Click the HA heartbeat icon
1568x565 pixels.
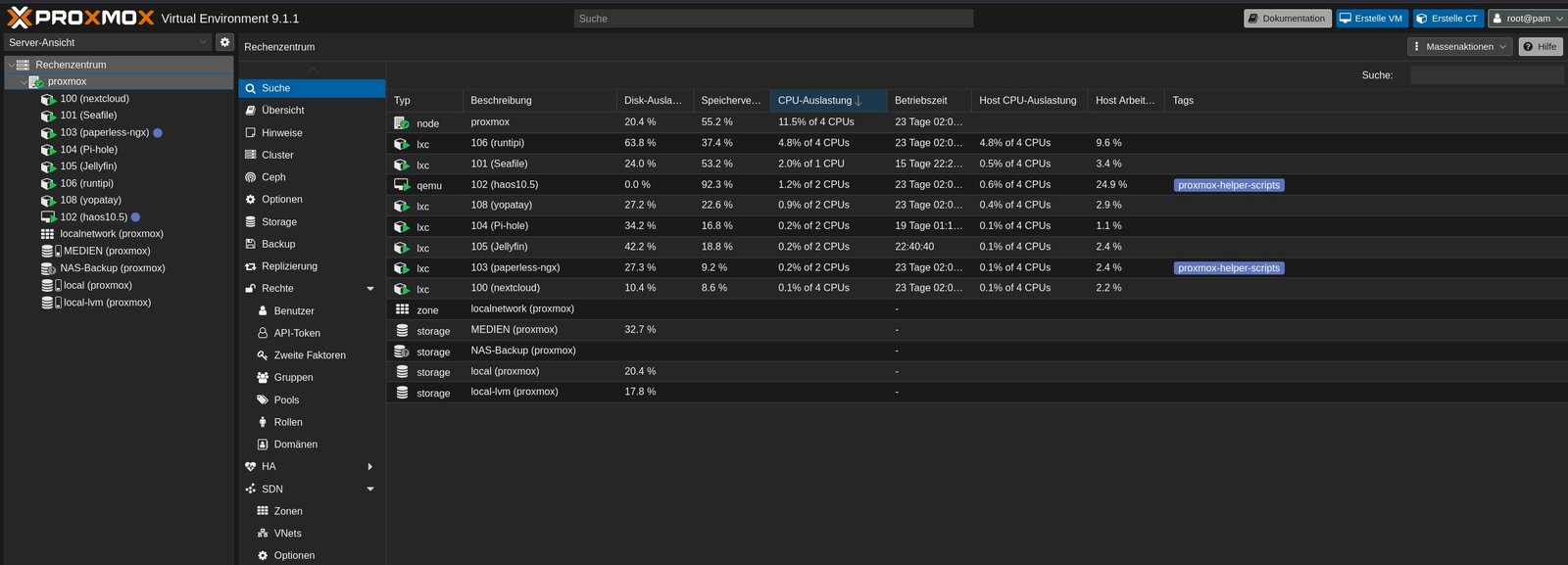[x=251, y=467]
